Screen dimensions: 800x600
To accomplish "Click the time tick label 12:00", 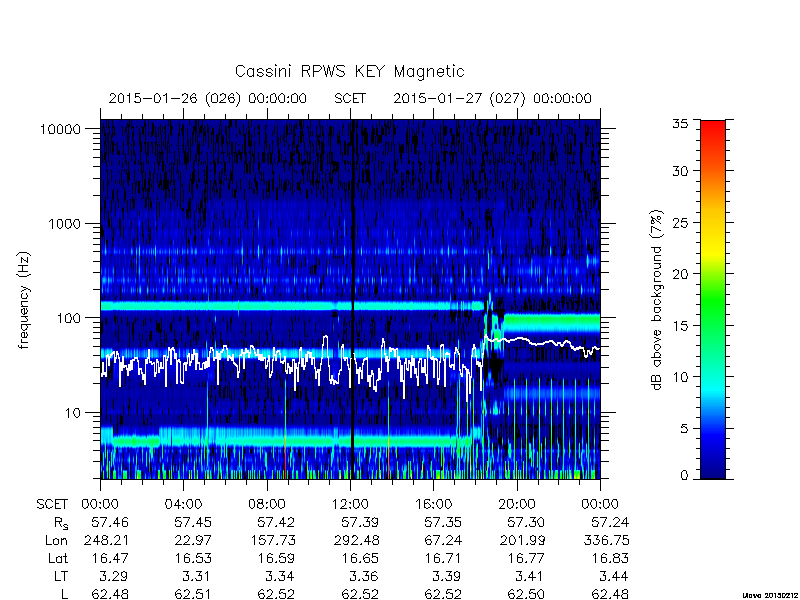I will (350, 505).
